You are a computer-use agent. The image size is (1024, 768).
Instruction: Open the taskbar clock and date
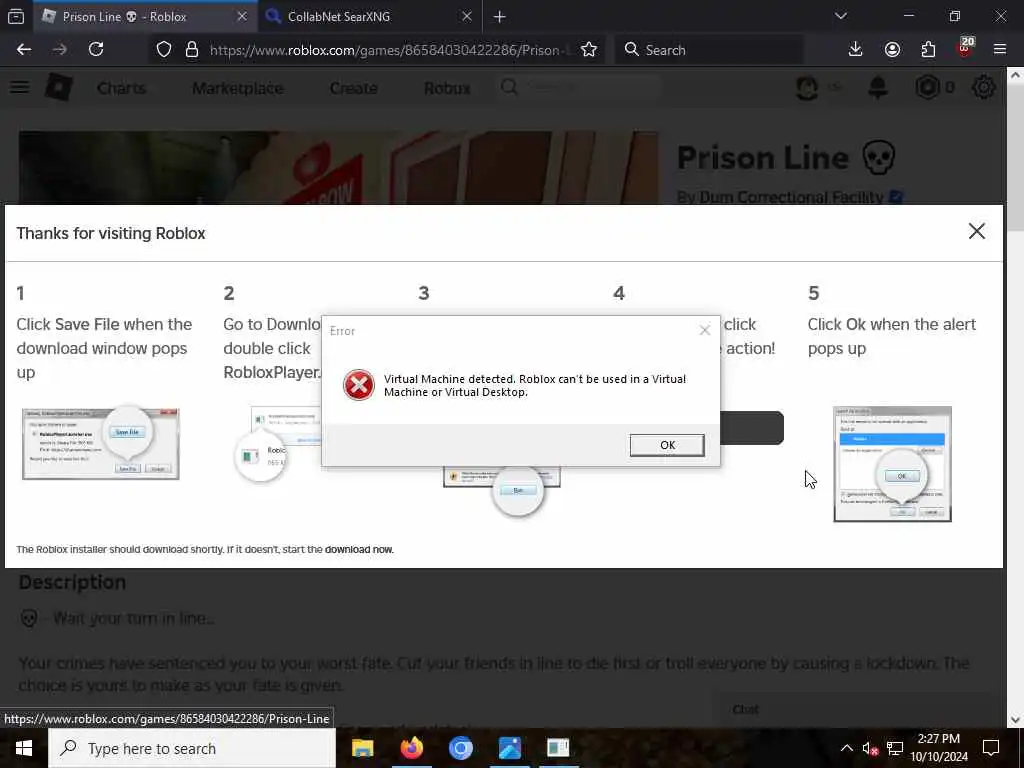pyautogui.click(x=938, y=748)
